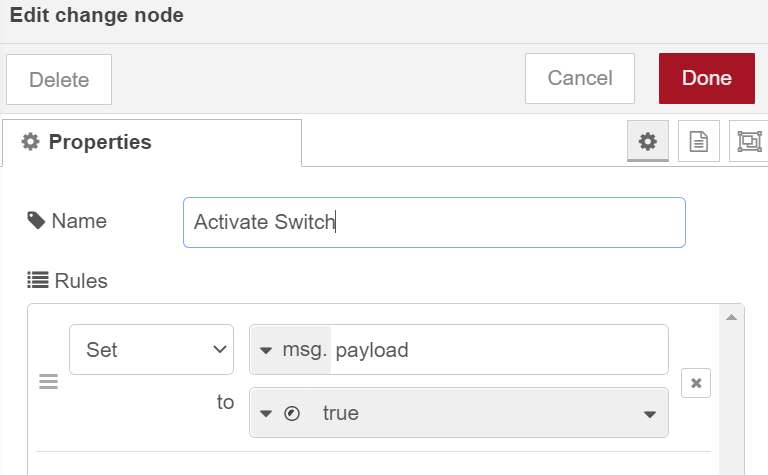Image resolution: width=768 pixels, height=475 pixels.
Task: Click the boolean type icon beside true
Action: pyautogui.click(x=292, y=414)
